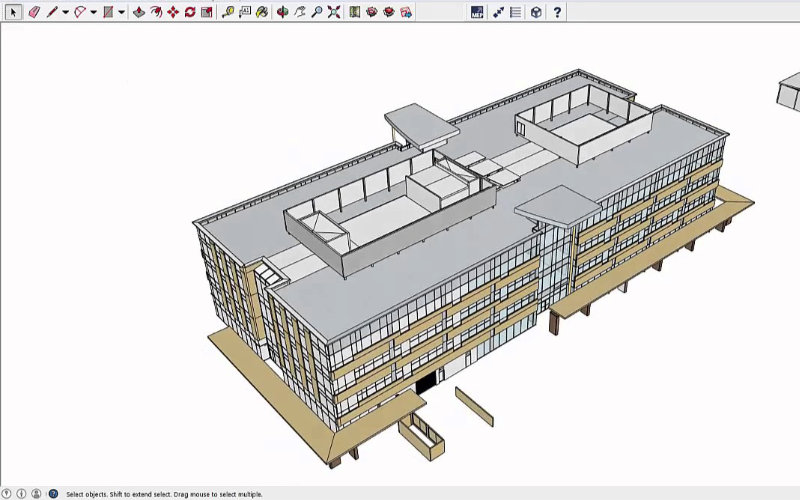Select the arrow Select tool

[13, 12]
